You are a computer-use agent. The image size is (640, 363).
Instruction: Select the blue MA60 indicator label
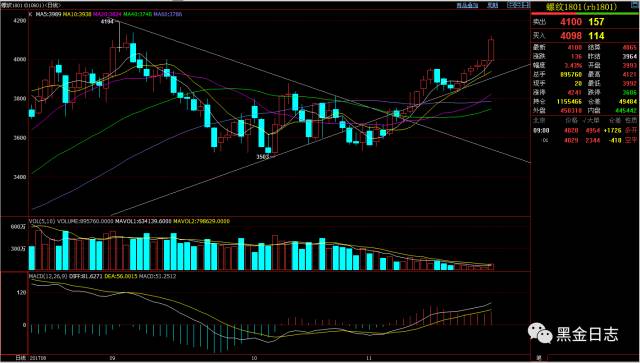(168, 14)
